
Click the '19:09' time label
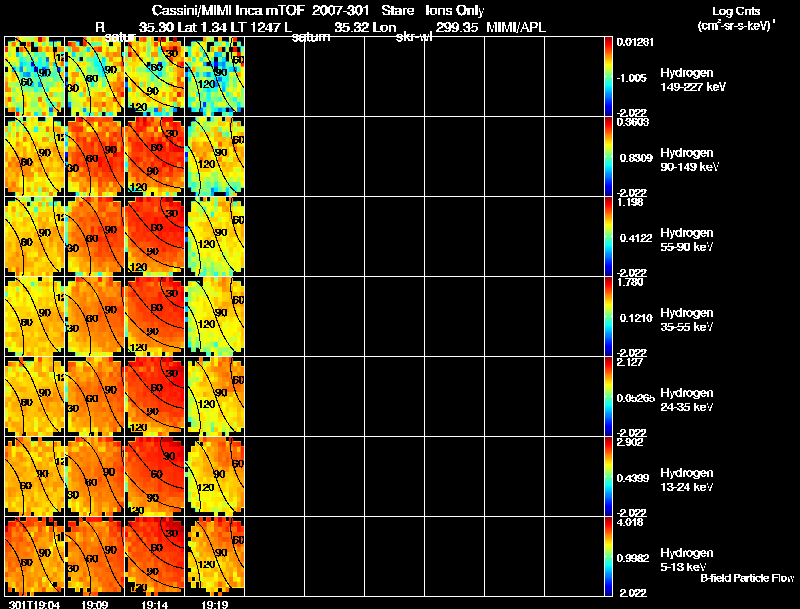point(94,604)
